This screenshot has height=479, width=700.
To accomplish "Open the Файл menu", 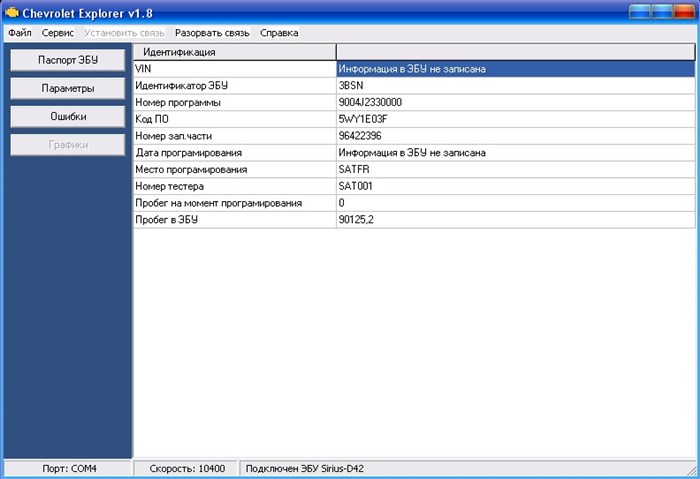I will coord(20,33).
